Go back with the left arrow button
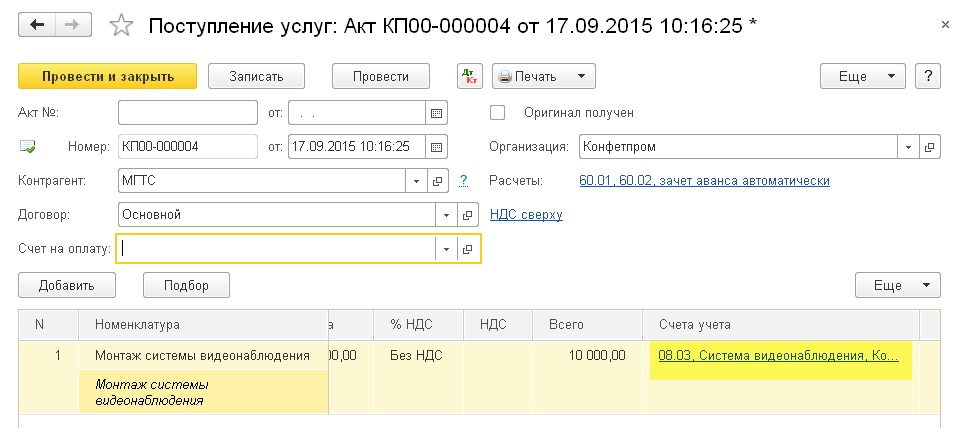 click(x=37, y=25)
